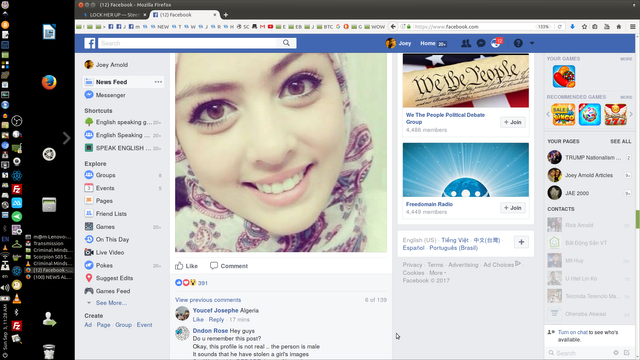This screenshot has width=640, height=360.
Task: Click View previous comments
Action: [208, 300]
